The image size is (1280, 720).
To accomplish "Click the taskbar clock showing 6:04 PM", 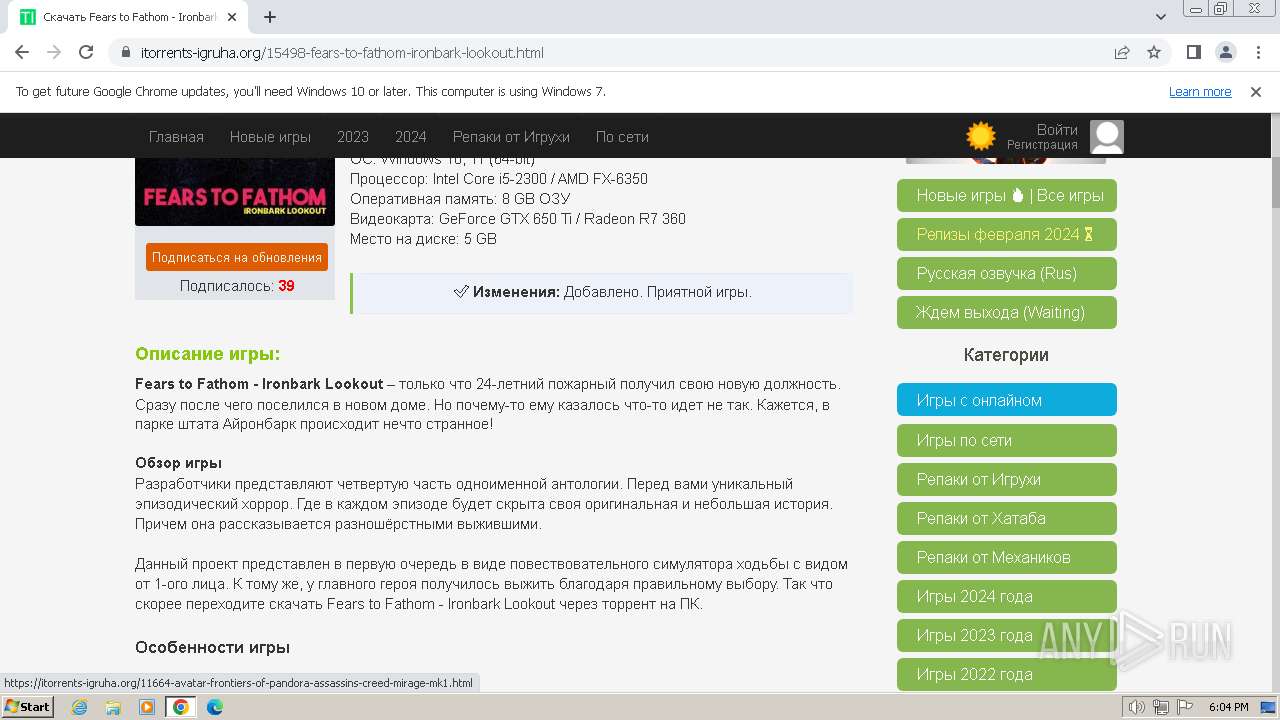I will point(1228,707).
